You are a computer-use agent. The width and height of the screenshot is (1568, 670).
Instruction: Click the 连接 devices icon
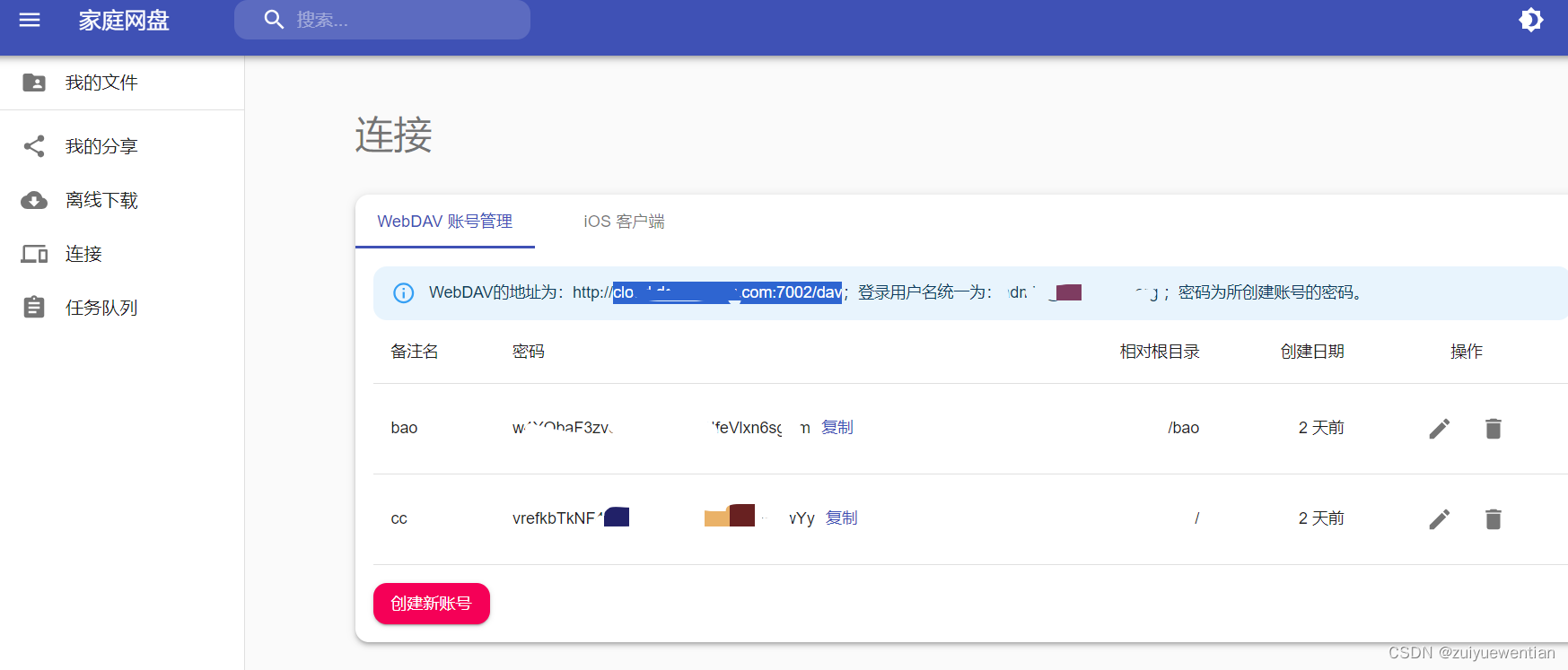point(34,254)
